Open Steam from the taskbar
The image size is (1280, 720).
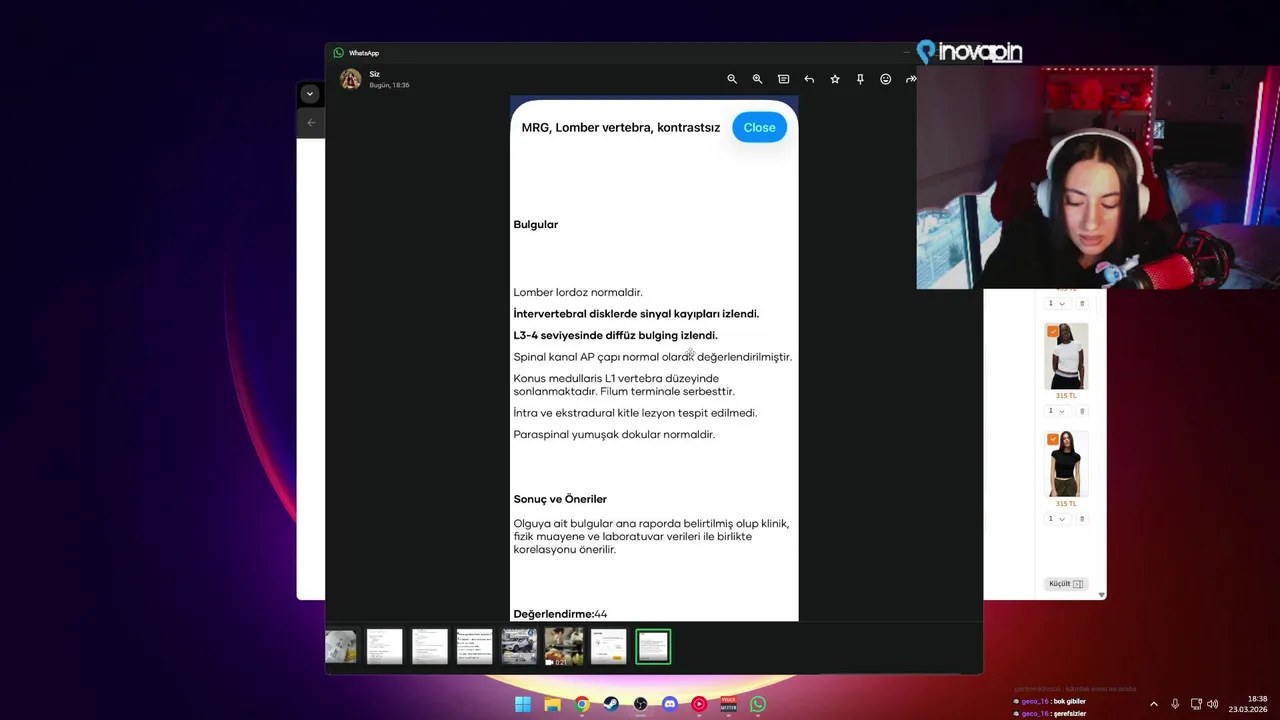[611, 704]
